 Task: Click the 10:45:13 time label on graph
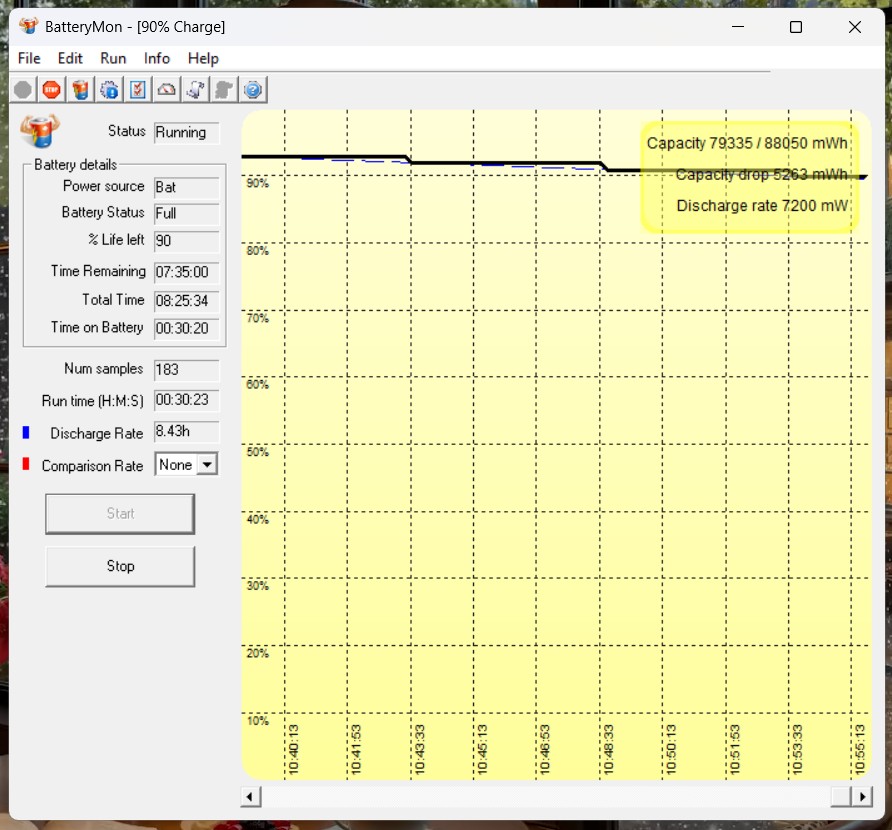pyautogui.click(x=482, y=749)
